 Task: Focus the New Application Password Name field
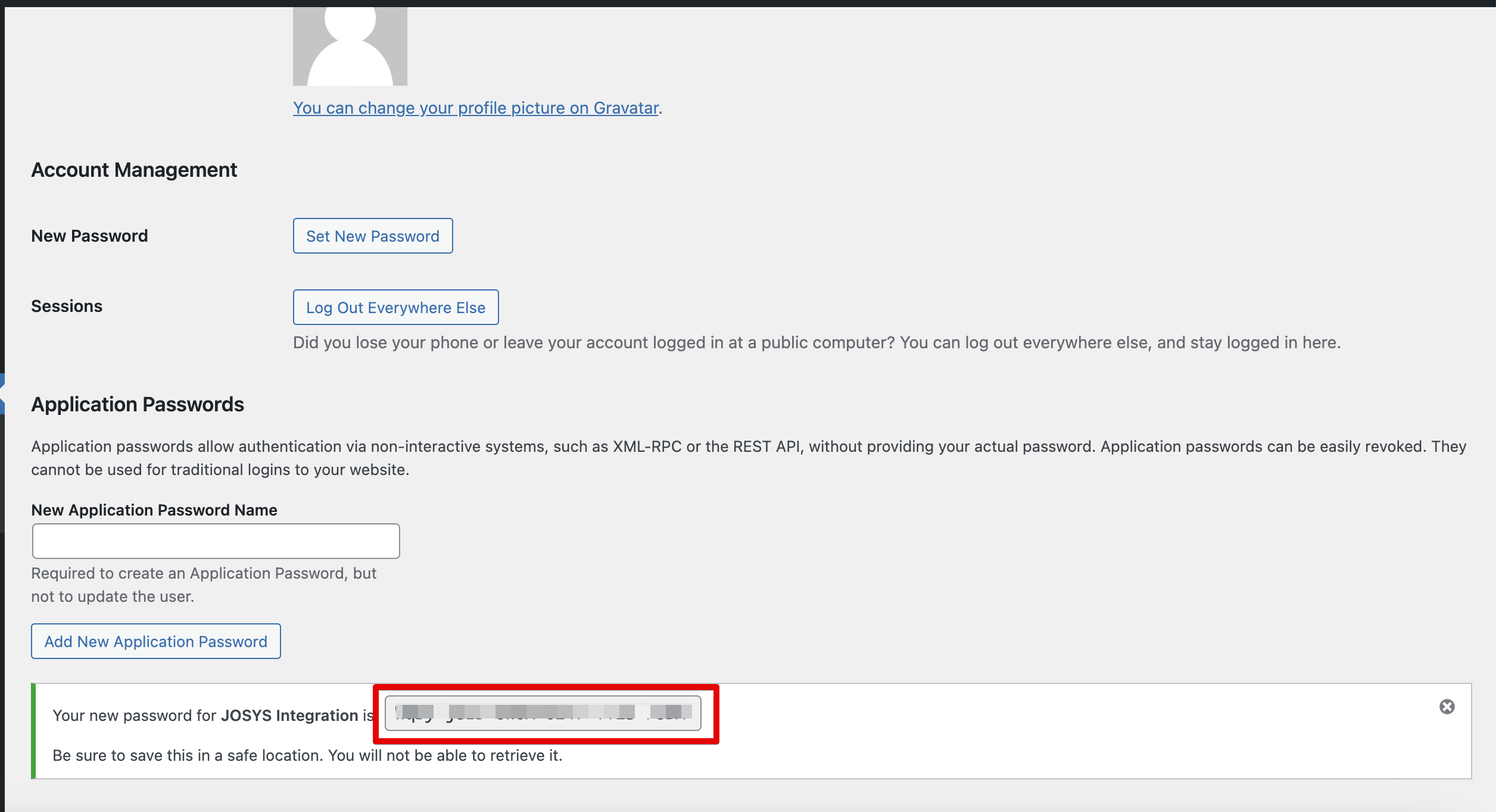216,541
